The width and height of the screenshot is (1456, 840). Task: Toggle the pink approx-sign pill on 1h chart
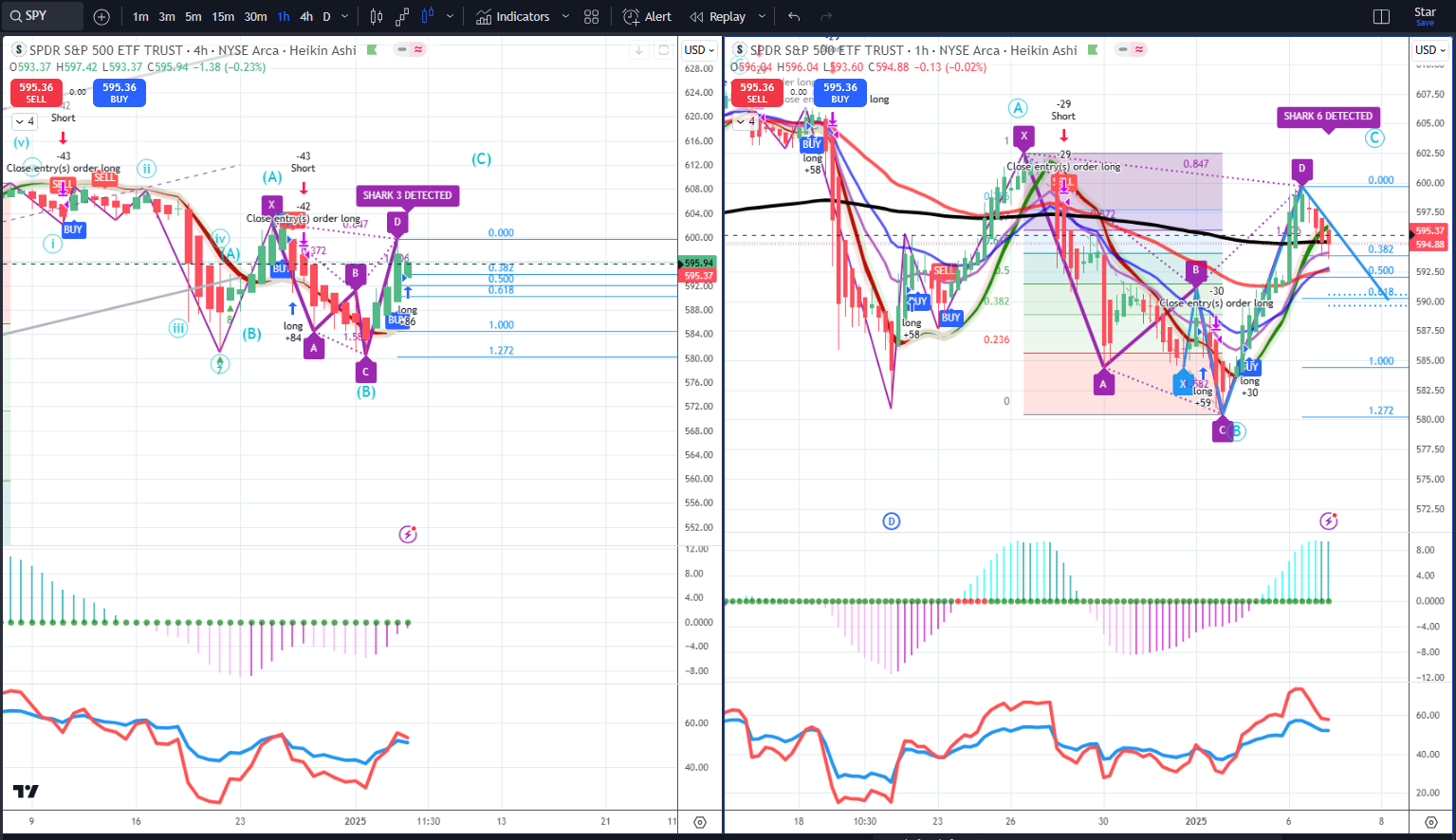coord(1139,49)
